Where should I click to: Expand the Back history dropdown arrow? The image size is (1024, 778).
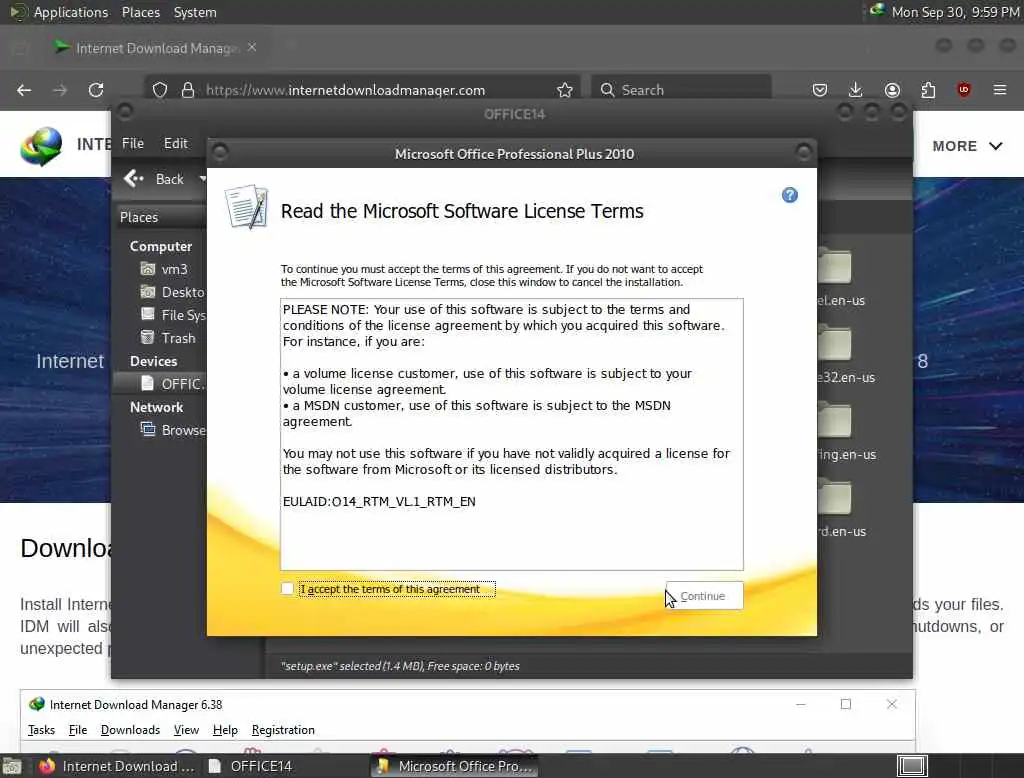202,178
